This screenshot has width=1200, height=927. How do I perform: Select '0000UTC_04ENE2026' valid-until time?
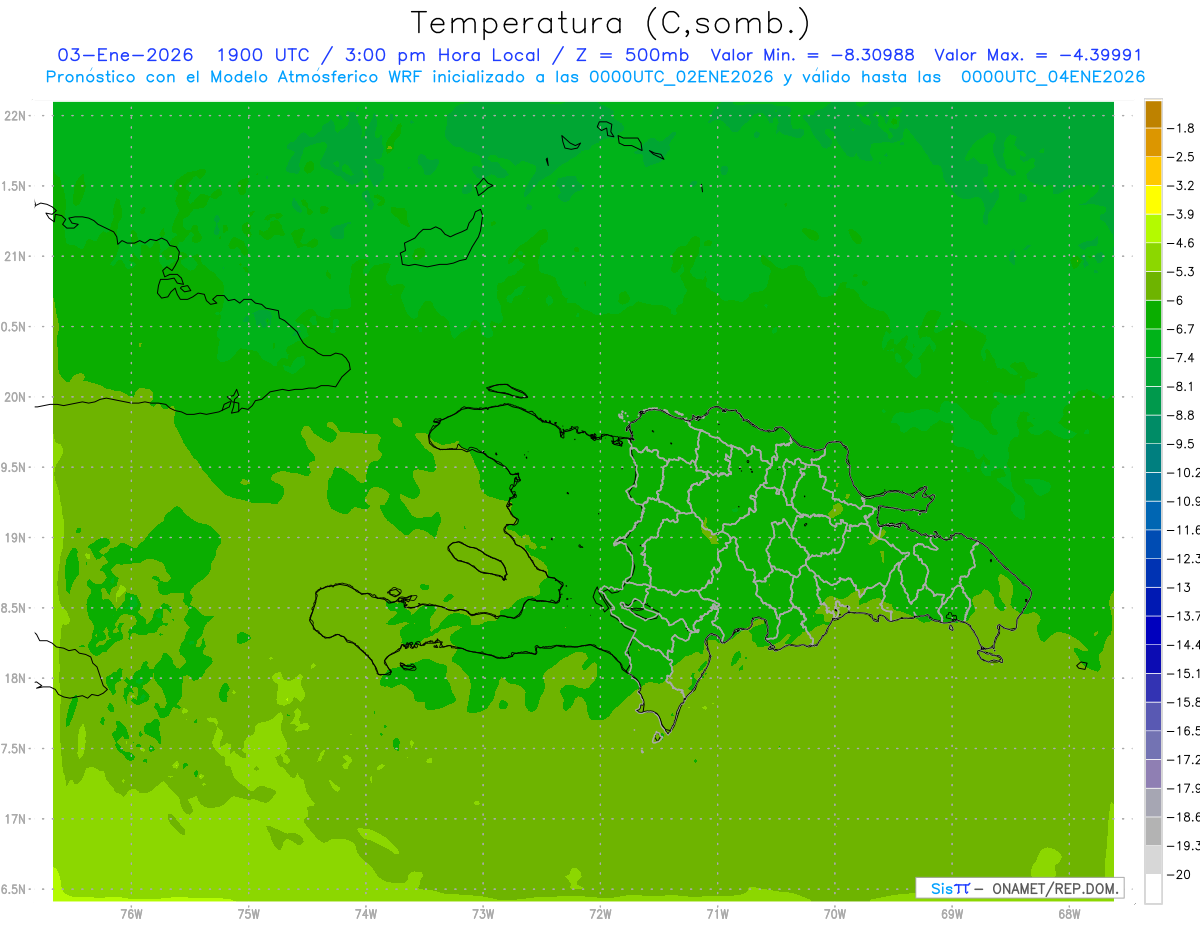1053,77
